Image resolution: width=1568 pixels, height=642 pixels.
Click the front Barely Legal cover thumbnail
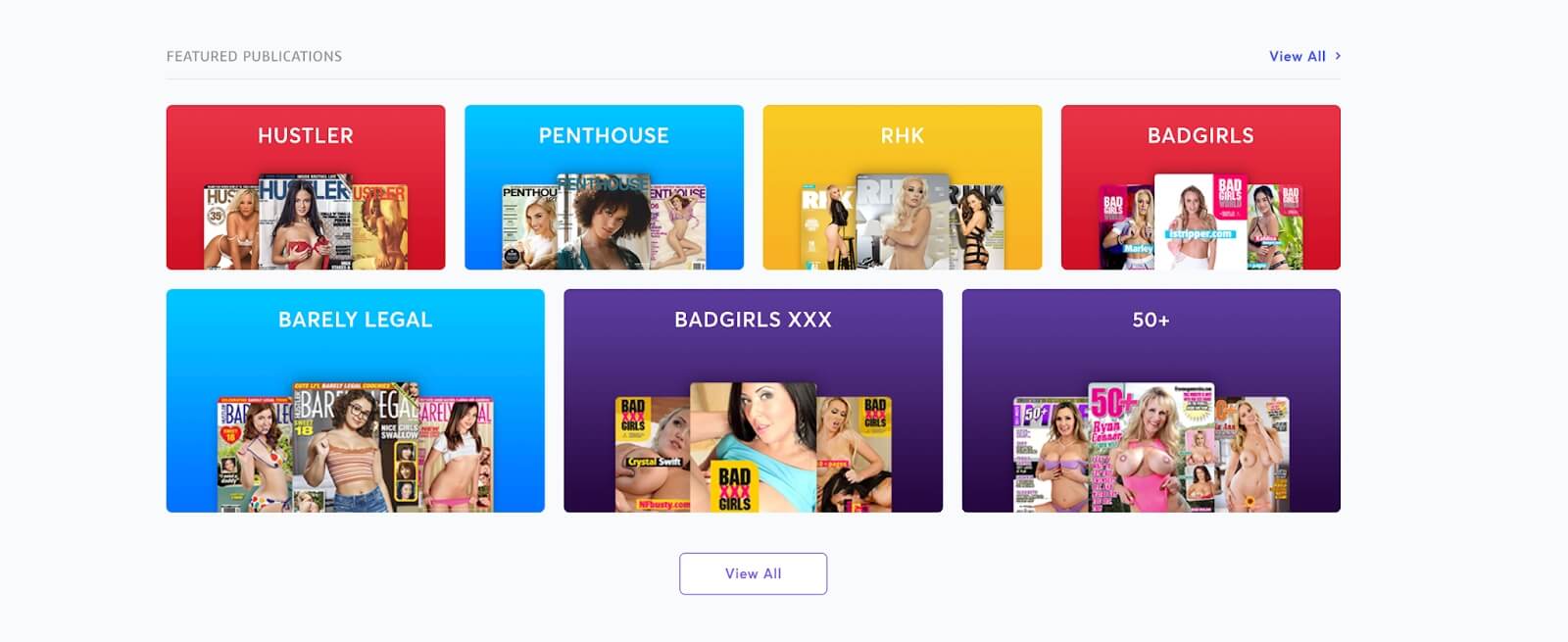[355, 447]
